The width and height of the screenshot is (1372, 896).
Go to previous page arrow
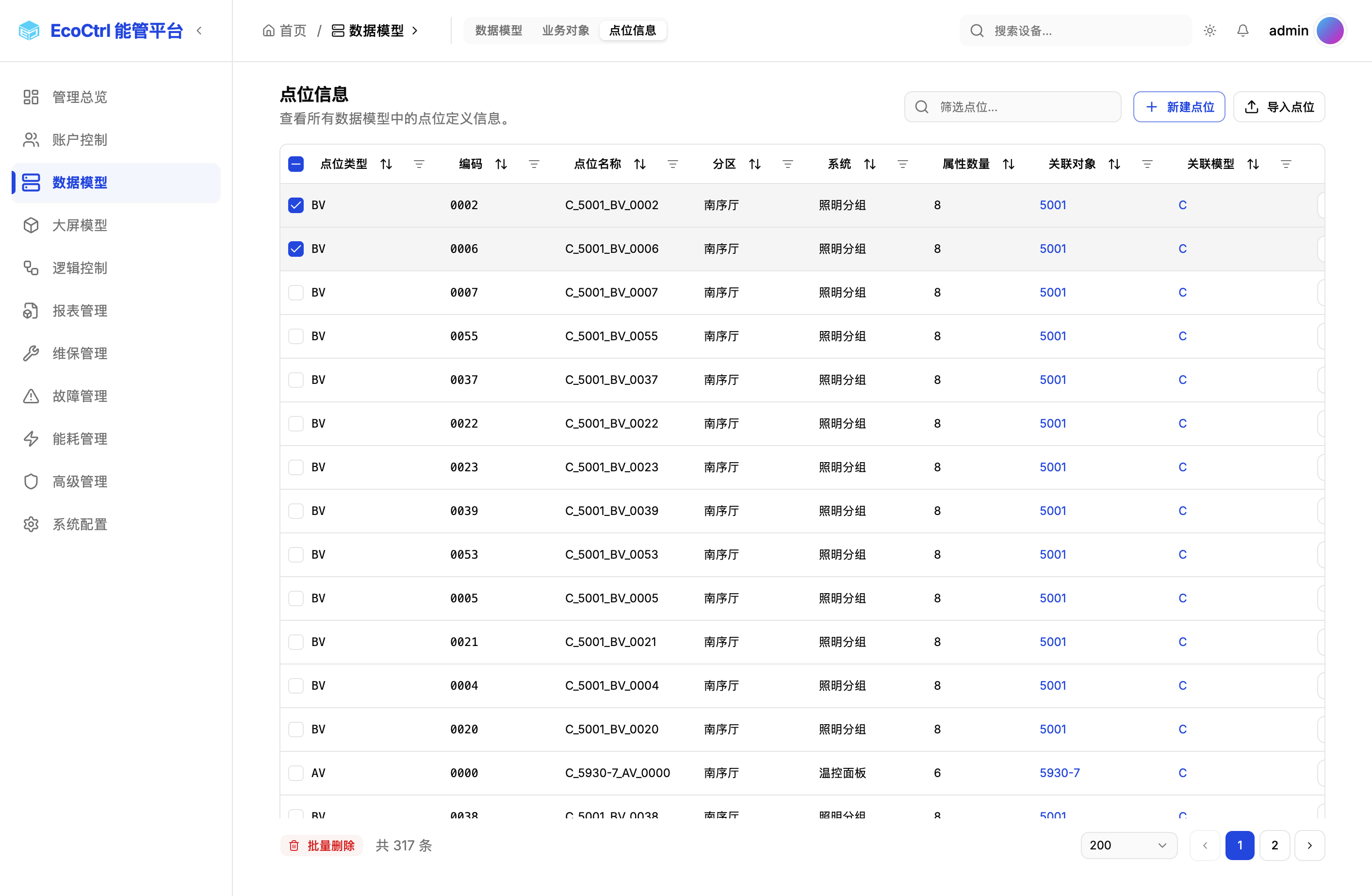[x=1205, y=845]
